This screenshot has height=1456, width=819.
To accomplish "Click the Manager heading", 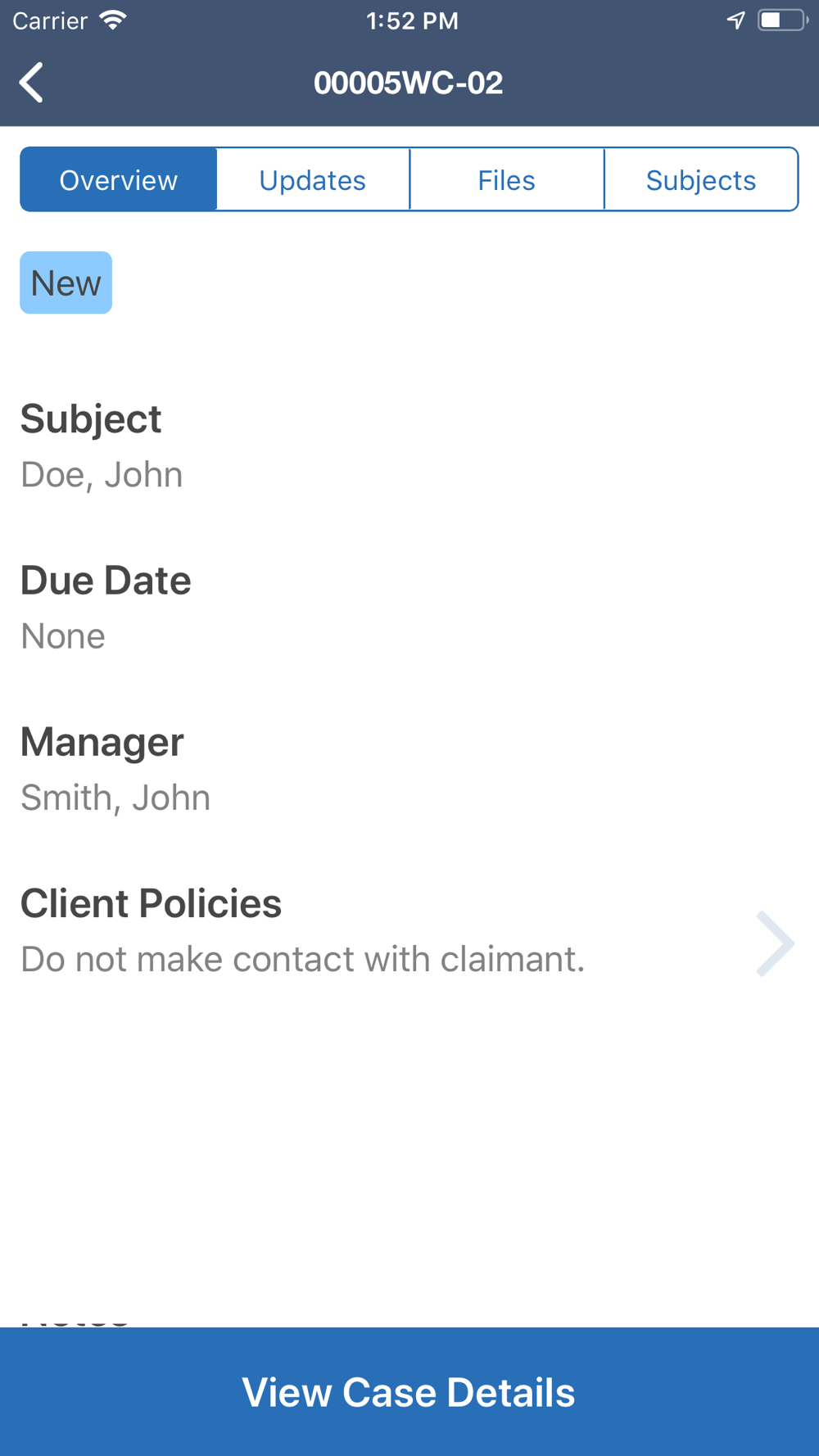I will 102,742.
